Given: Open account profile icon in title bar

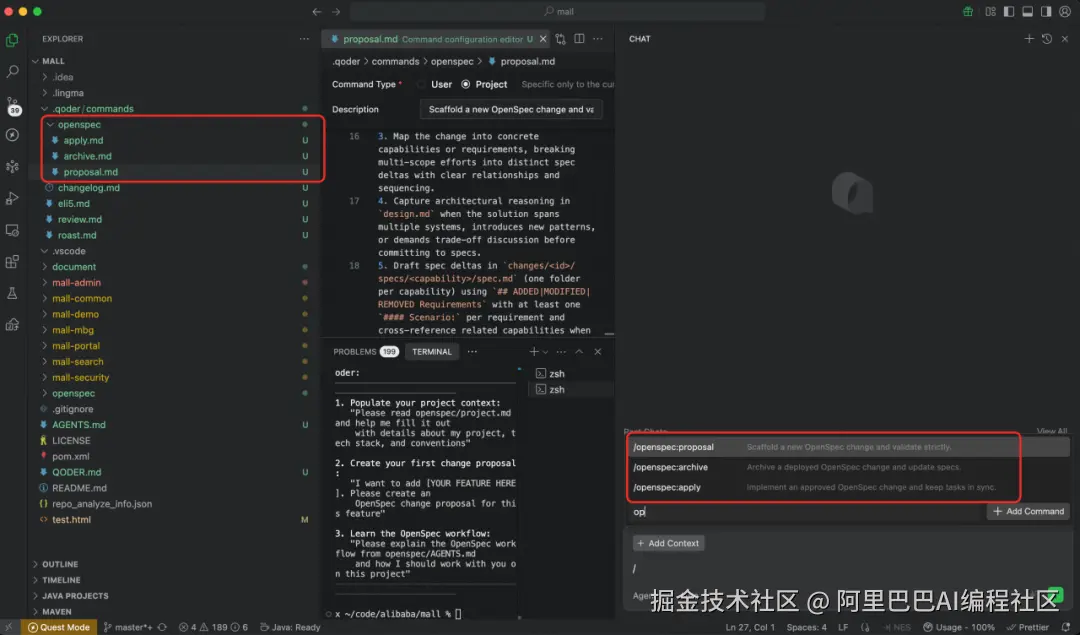Looking at the screenshot, I should [x=1065, y=12].
